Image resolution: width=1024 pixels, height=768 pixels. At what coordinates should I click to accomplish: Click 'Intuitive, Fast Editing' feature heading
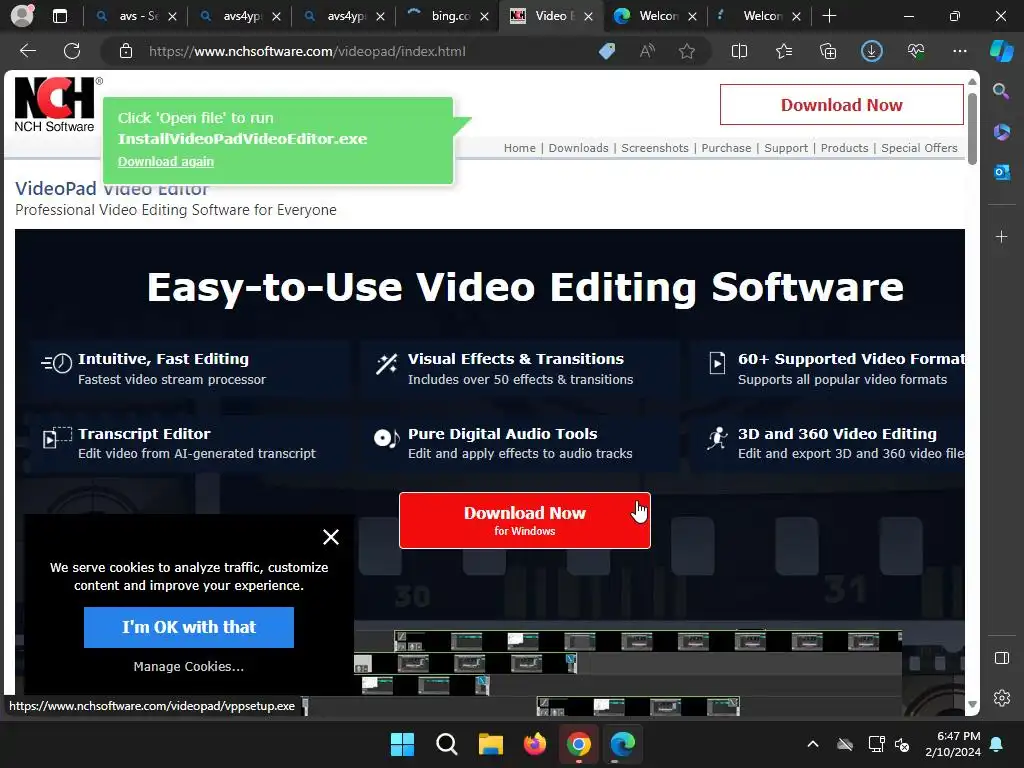point(163,359)
